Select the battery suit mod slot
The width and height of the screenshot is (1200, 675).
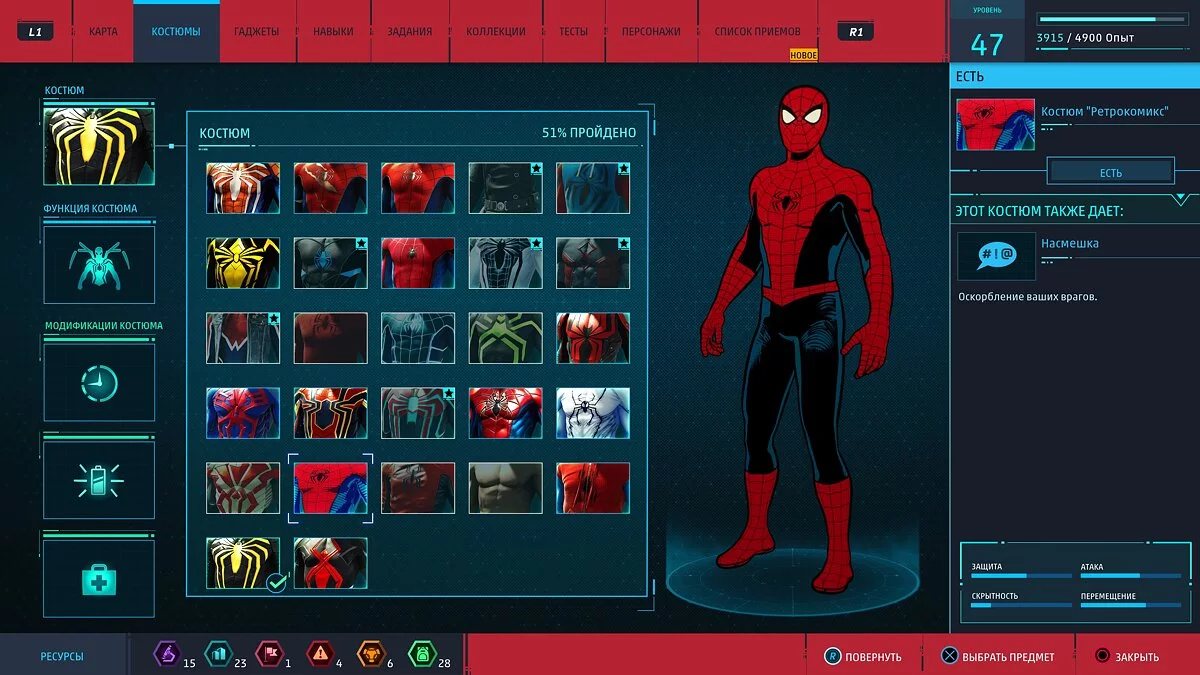coord(99,481)
